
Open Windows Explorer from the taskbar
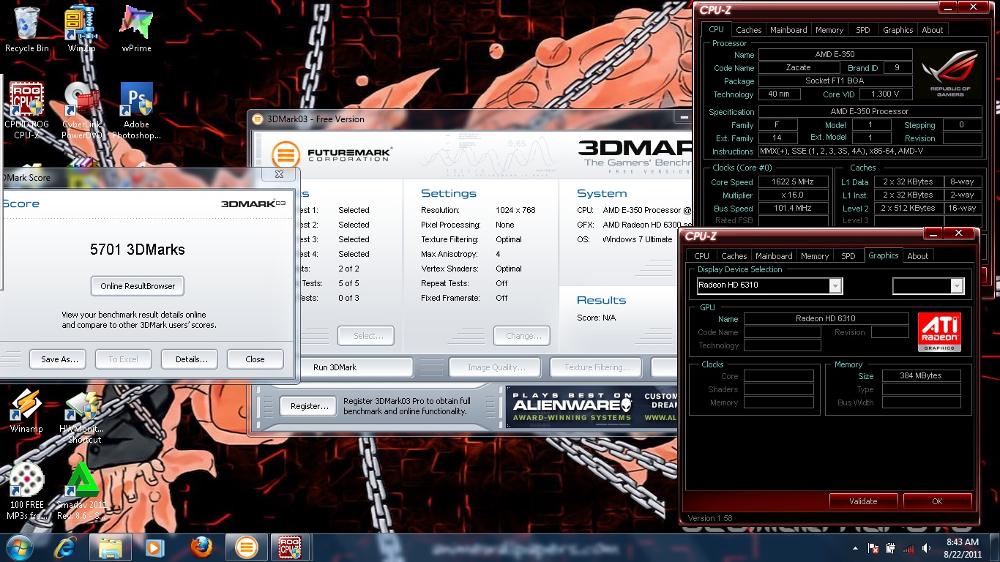point(110,548)
